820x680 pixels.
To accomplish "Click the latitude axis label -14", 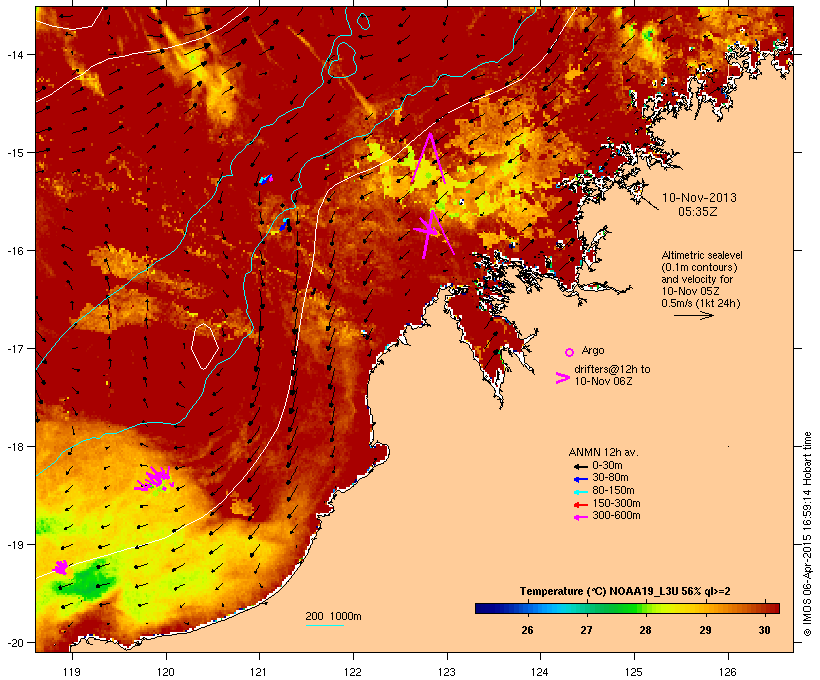I will (14, 54).
